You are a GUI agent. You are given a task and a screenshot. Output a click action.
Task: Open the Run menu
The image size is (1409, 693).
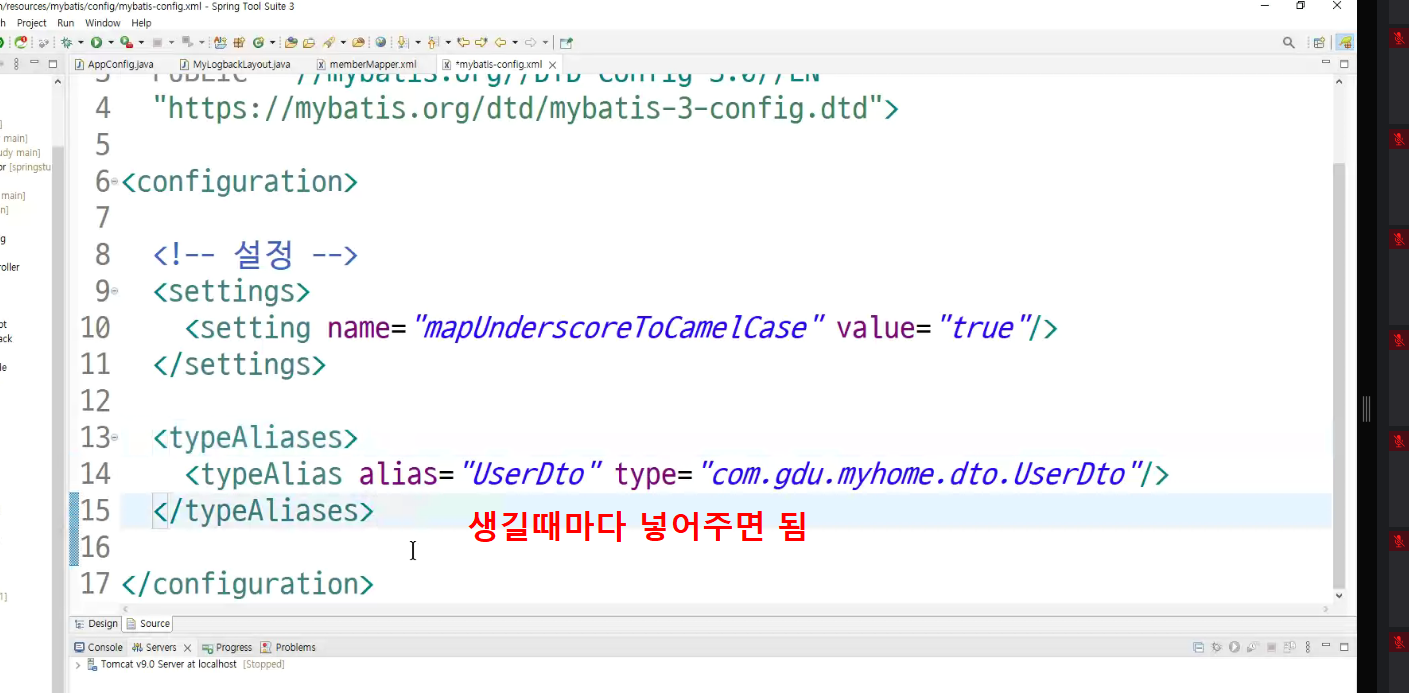(x=66, y=22)
